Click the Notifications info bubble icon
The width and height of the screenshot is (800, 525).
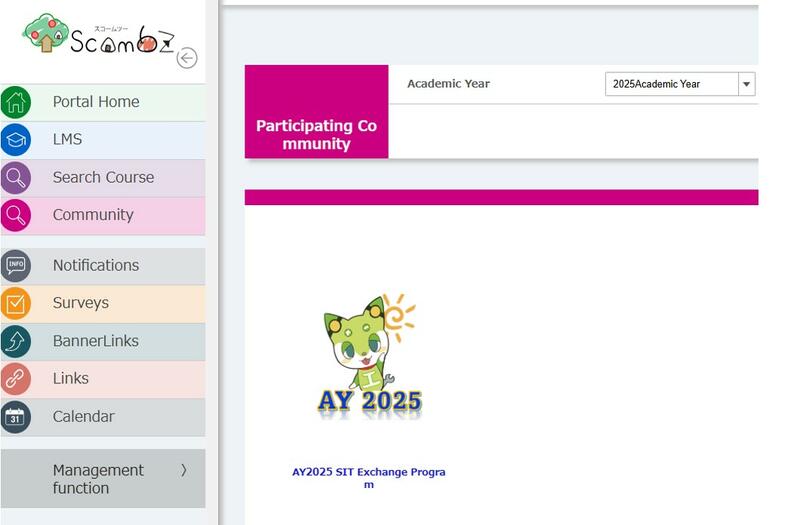16,266
